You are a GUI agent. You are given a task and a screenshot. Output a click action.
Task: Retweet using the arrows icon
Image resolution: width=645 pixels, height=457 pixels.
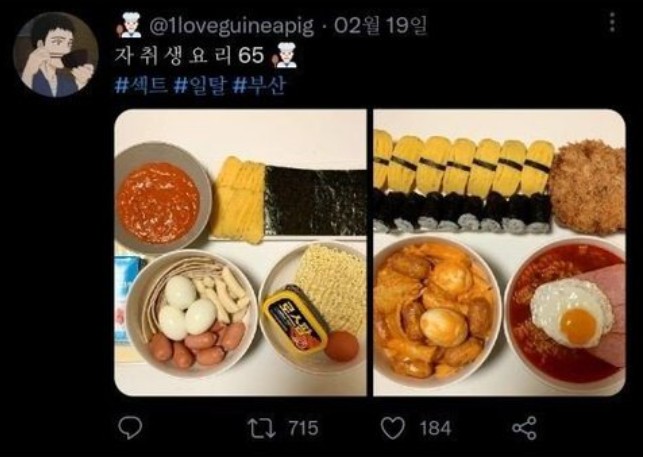263,428
